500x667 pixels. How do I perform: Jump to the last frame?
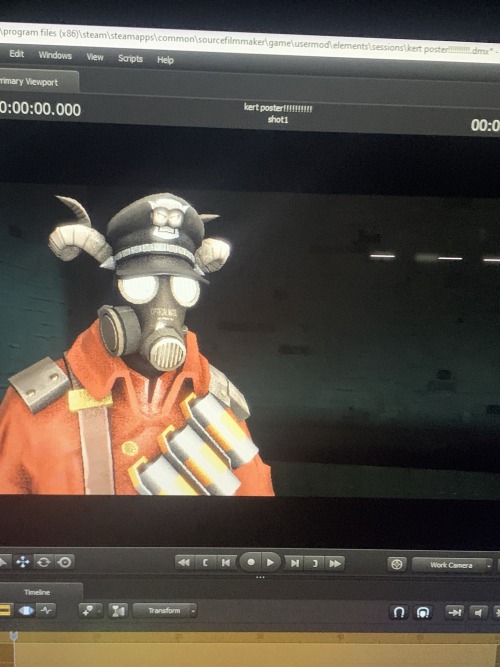click(335, 564)
